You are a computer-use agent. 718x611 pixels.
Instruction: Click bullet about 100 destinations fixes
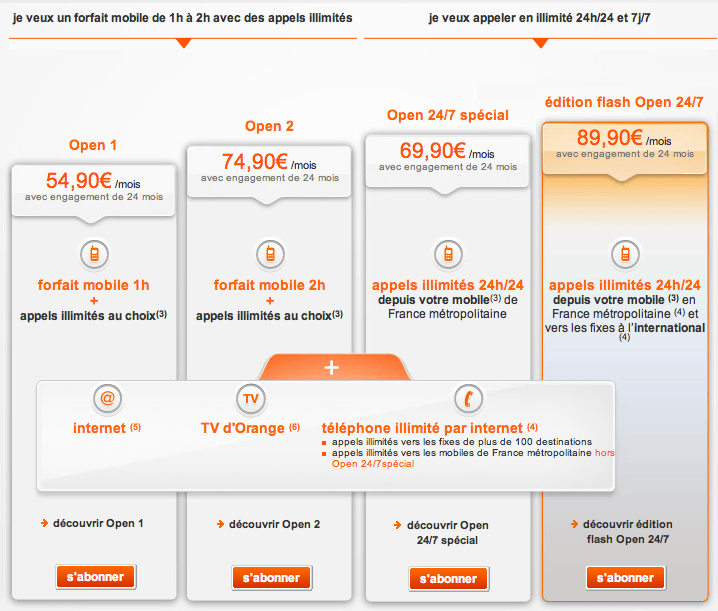point(462,442)
